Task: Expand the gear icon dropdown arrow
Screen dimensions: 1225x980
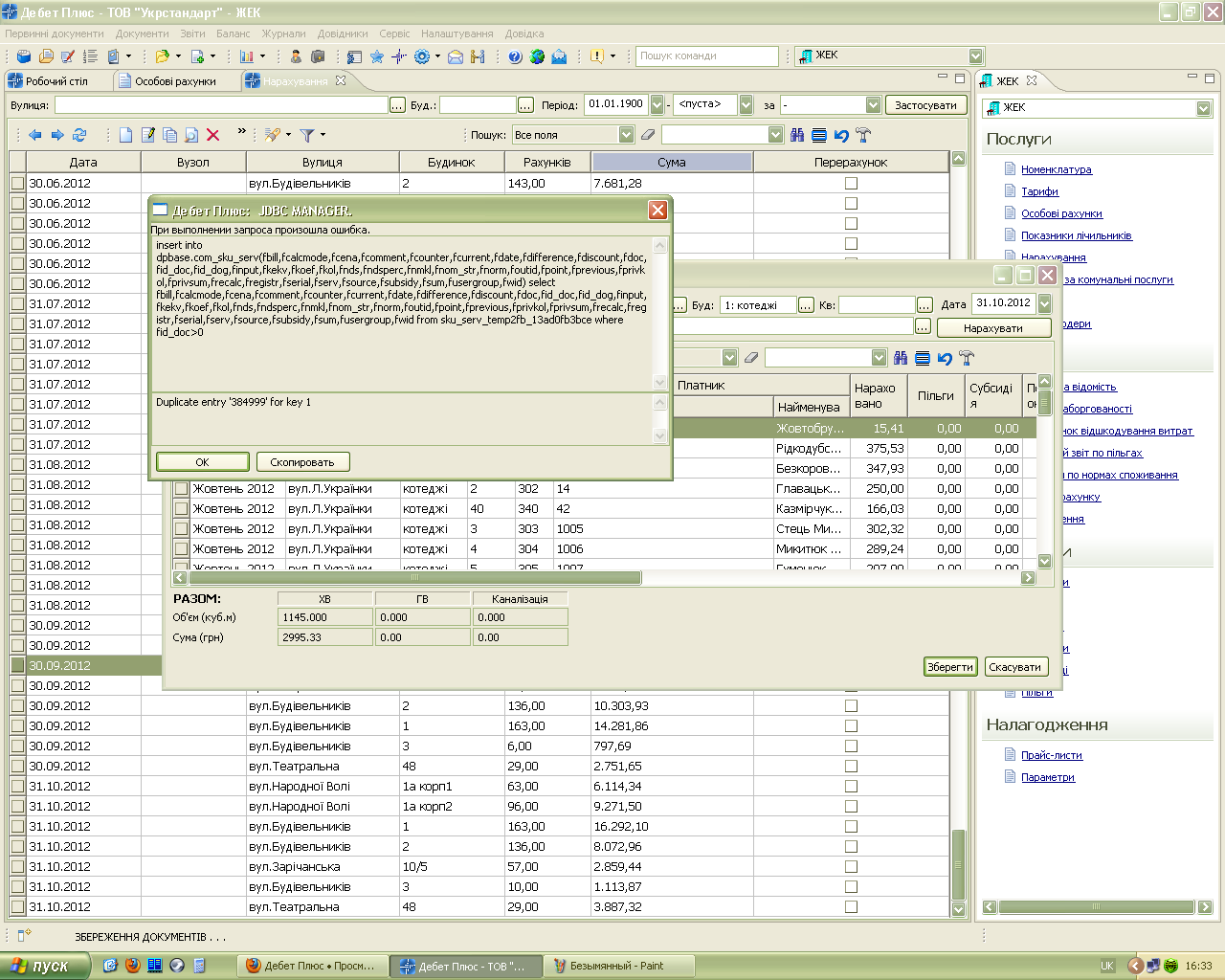Action: point(437,56)
